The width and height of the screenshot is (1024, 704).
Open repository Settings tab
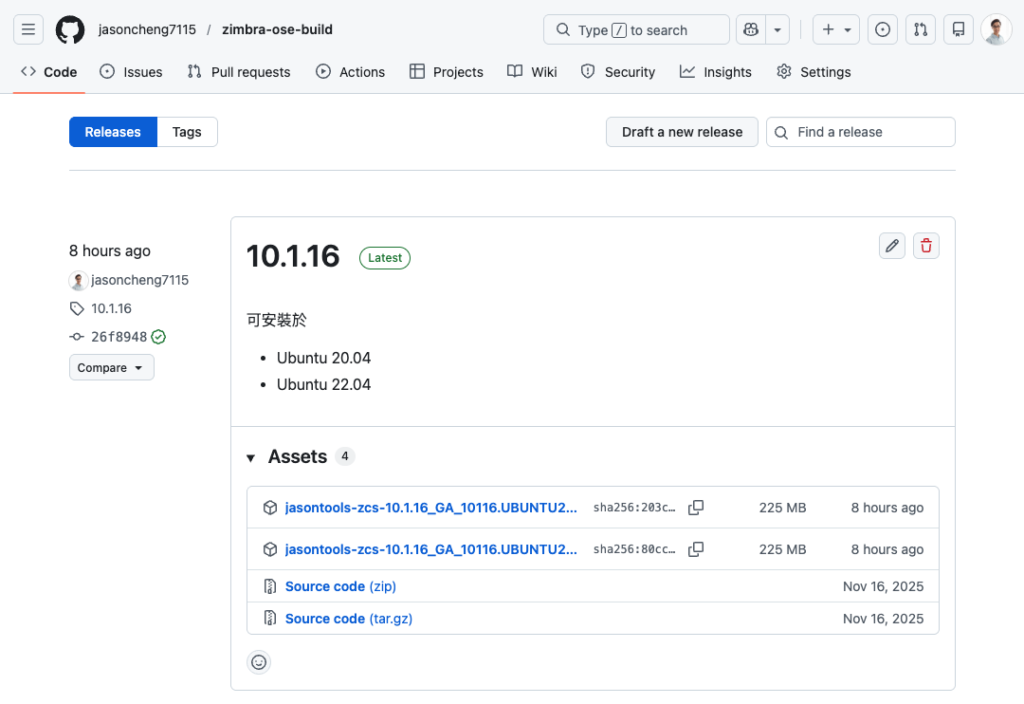pos(814,72)
